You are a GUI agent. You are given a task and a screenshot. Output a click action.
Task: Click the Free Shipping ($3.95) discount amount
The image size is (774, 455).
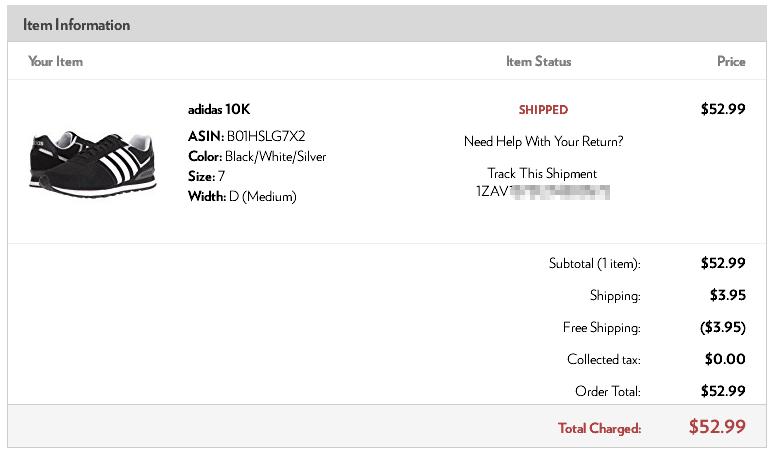[723, 327]
